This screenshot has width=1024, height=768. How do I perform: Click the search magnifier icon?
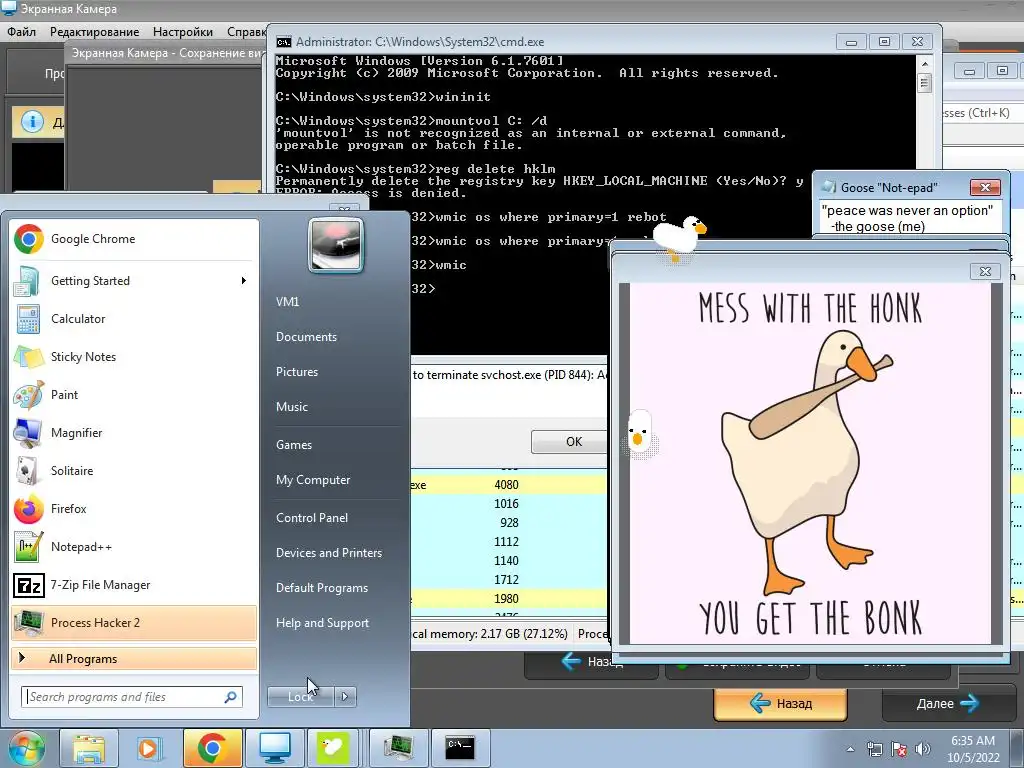click(231, 697)
